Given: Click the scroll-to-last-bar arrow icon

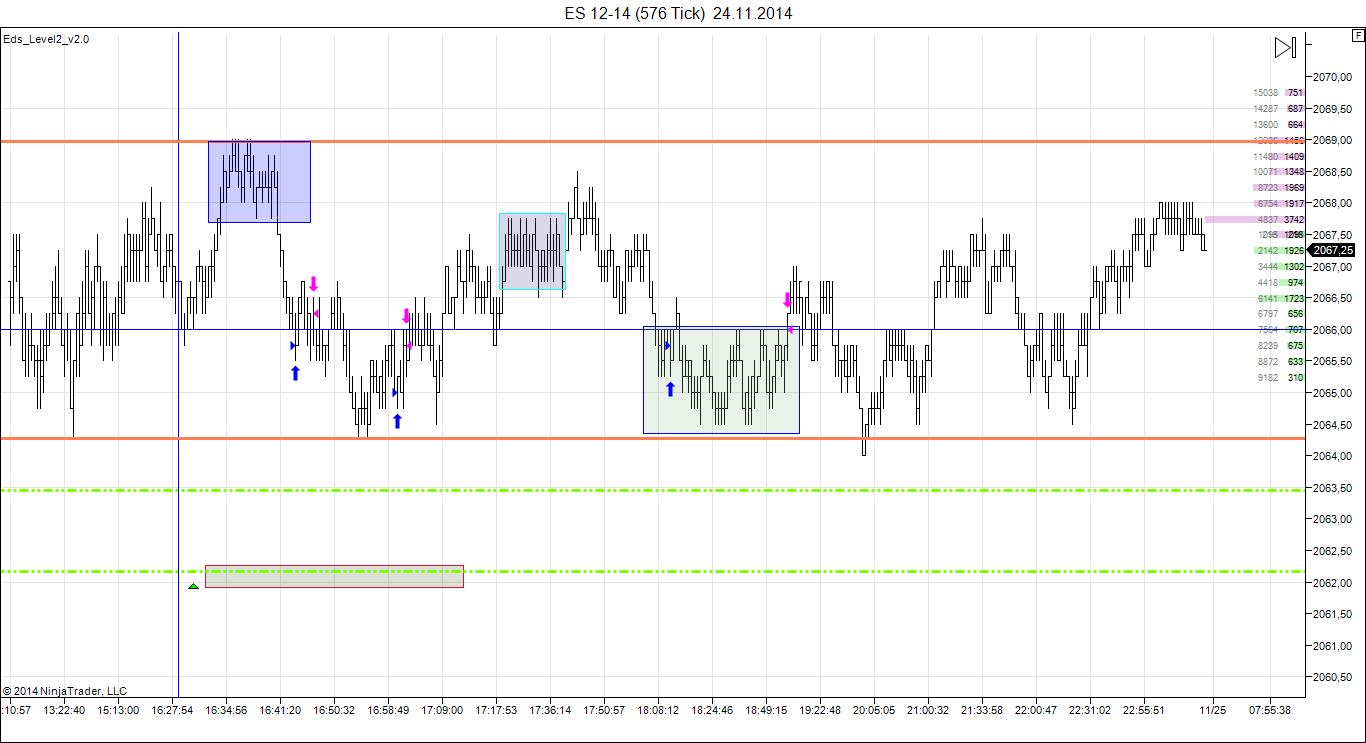Looking at the screenshot, I should click(1285, 47).
